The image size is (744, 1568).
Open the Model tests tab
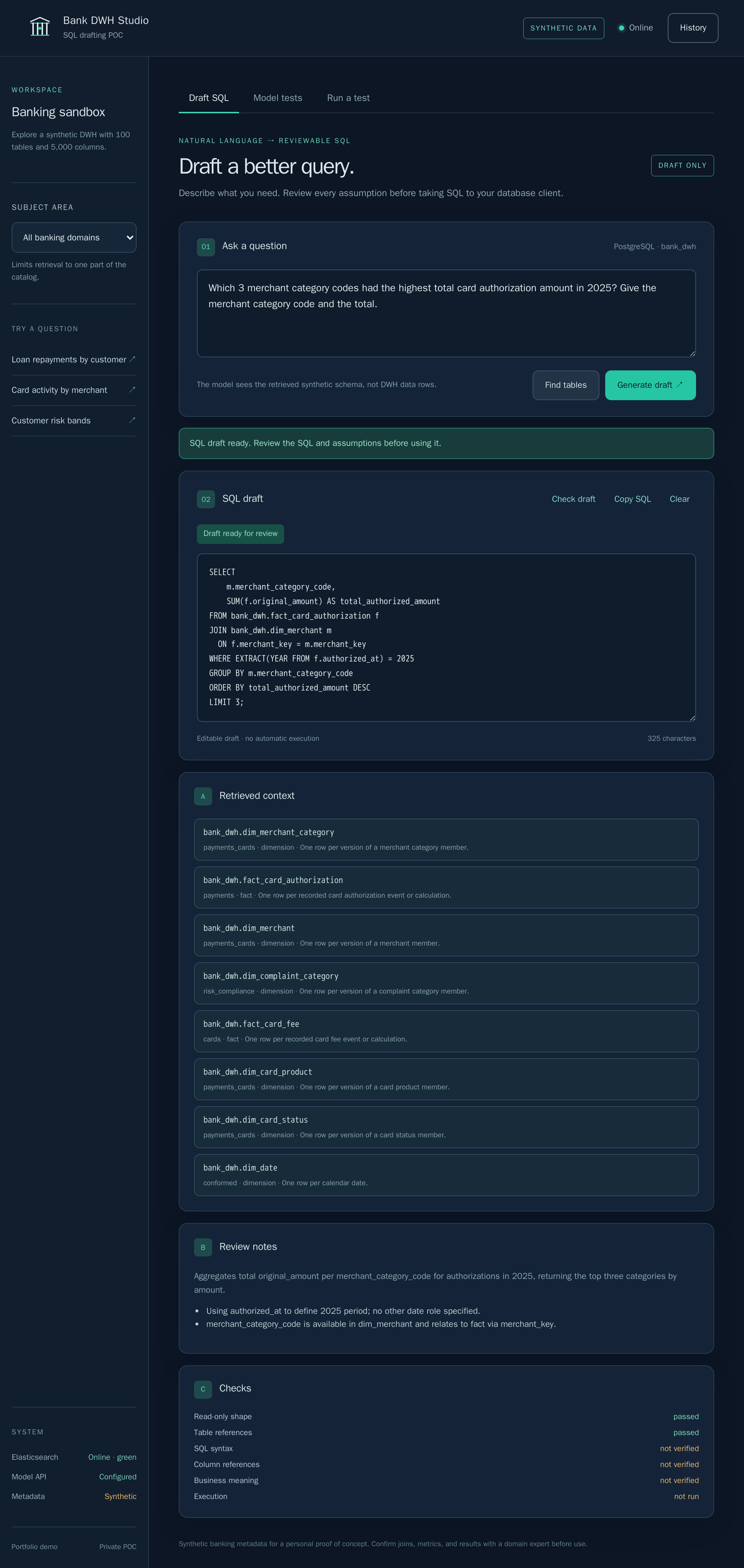tap(278, 98)
